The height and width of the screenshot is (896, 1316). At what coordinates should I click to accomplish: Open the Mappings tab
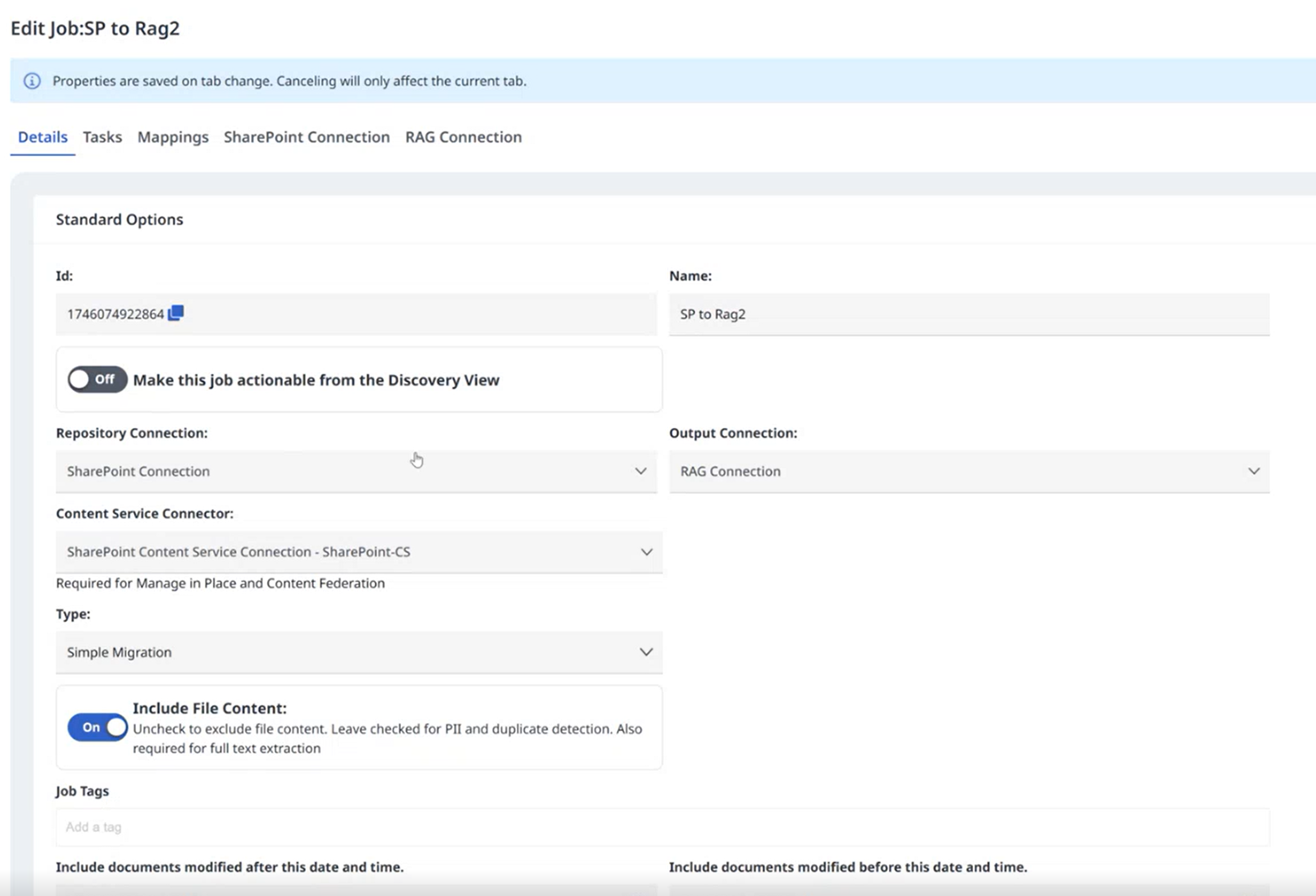pyautogui.click(x=173, y=137)
